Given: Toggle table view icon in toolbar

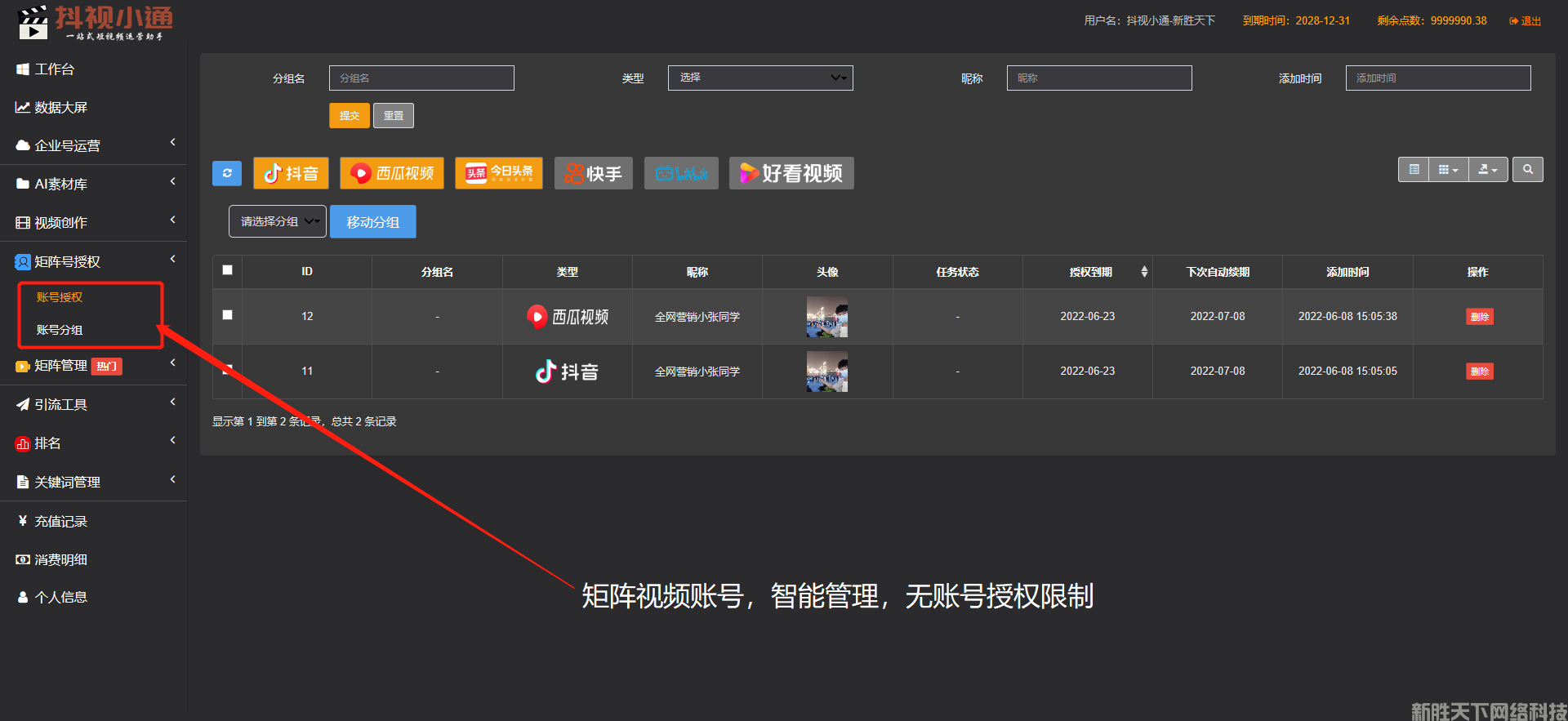Looking at the screenshot, I should tap(1414, 170).
